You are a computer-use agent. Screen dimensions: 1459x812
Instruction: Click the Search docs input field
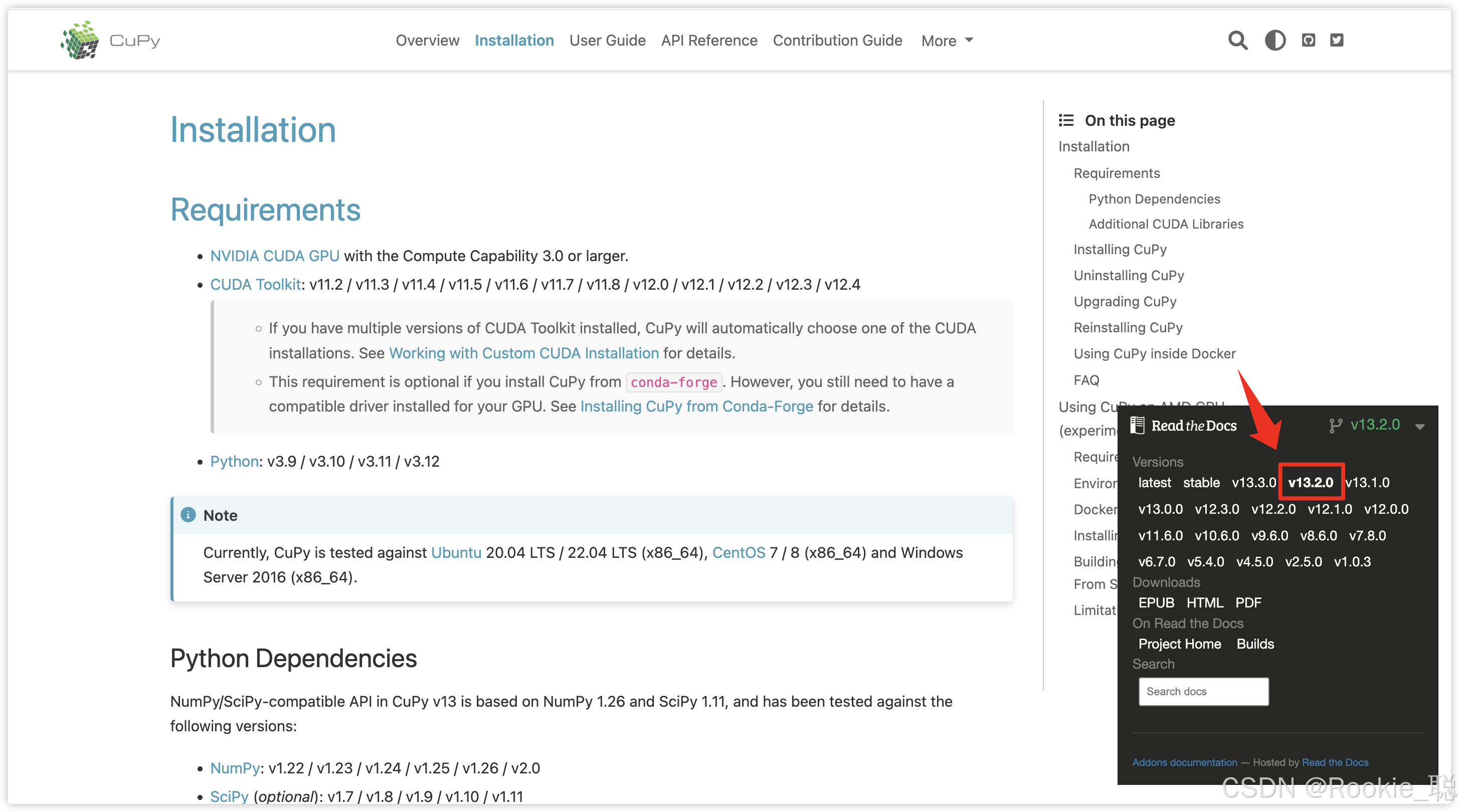click(x=1203, y=691)
